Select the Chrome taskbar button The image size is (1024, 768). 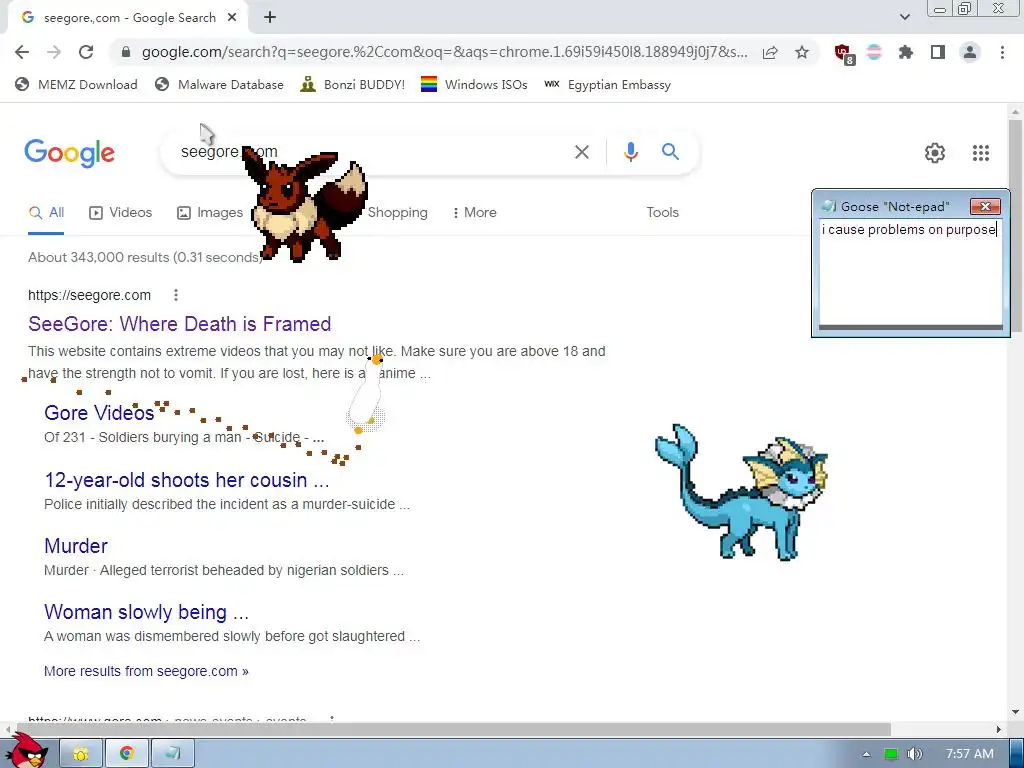pyautogui.click(x=127, y=754)
